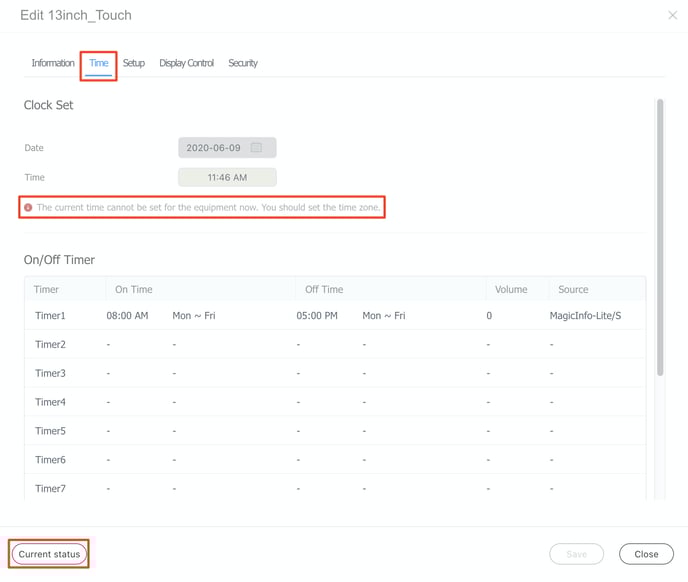The width and height of the screenshot is (688, 582).
Task: Click Timer1 on time 08:00 AM
Action: pos(127,316)
